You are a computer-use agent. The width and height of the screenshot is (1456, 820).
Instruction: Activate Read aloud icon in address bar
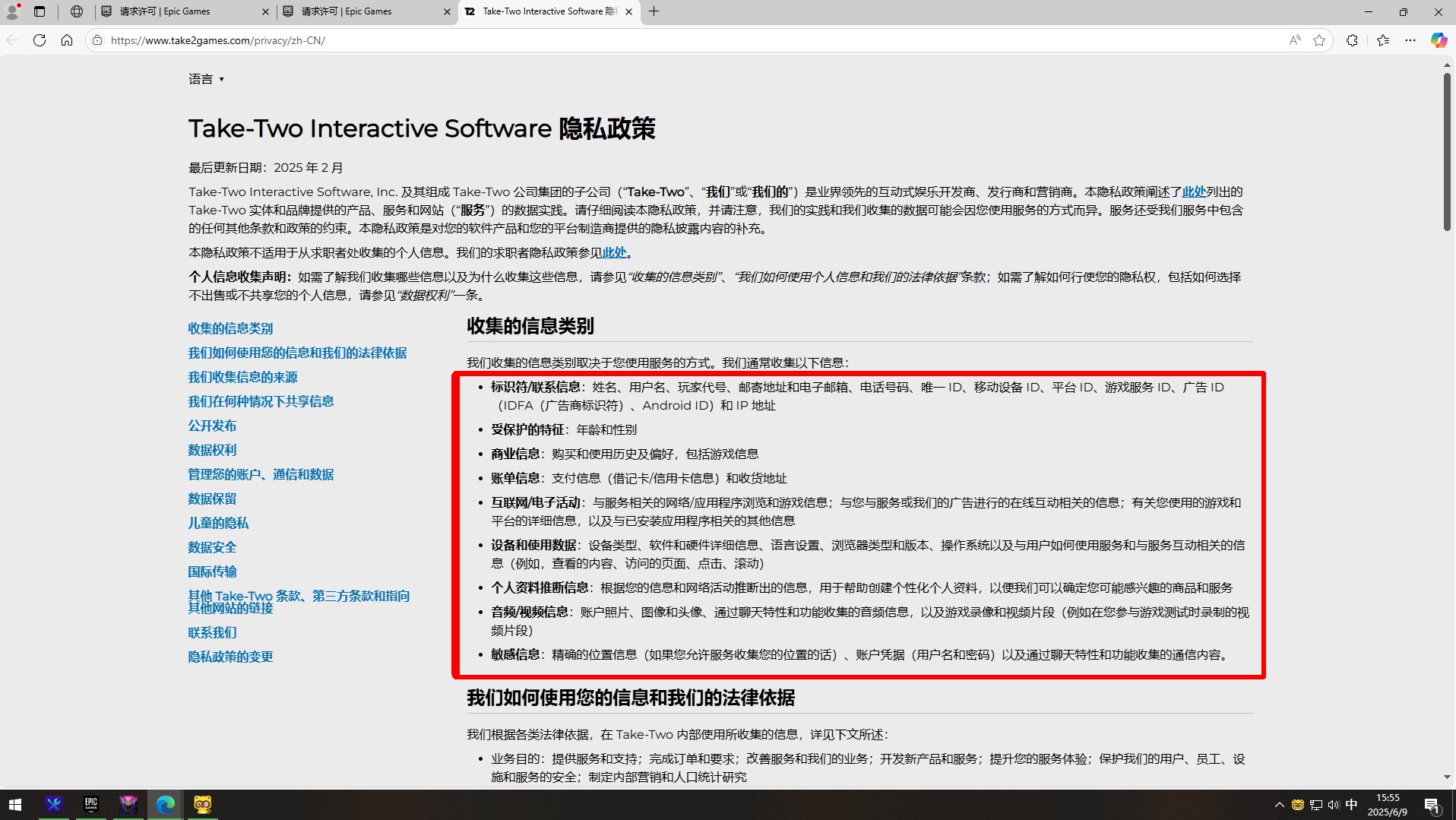pos(1295,40)
